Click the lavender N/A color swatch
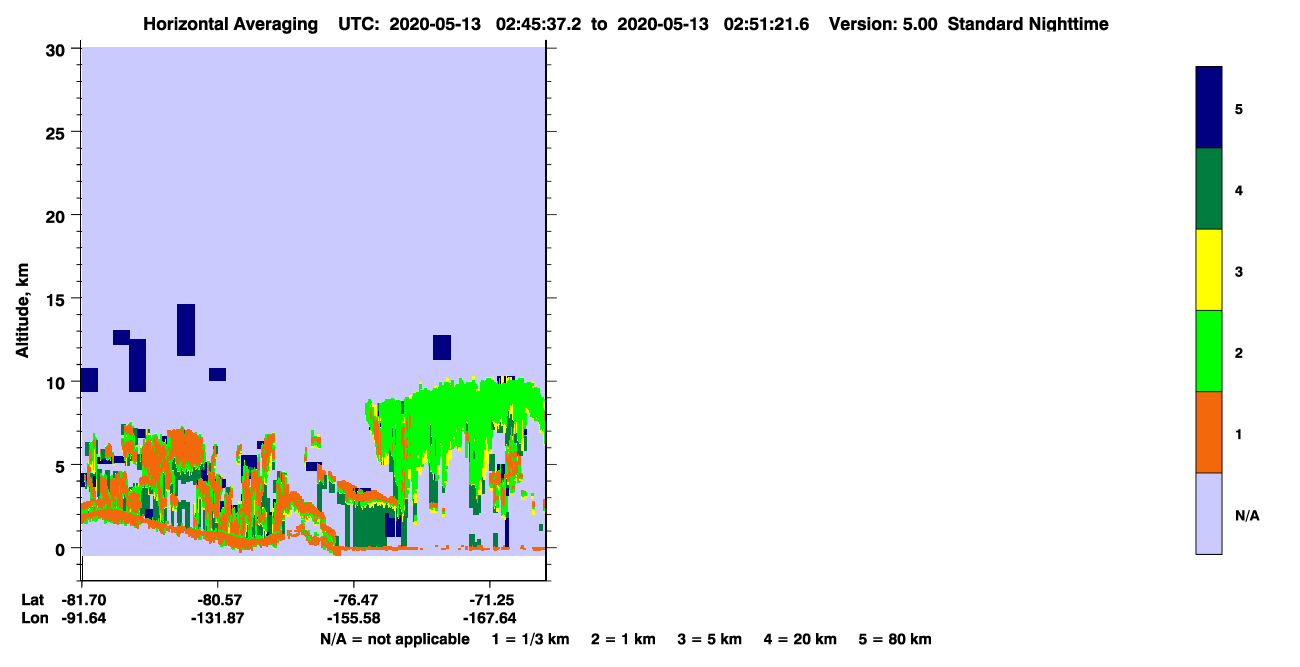 tap(1209, 513)
